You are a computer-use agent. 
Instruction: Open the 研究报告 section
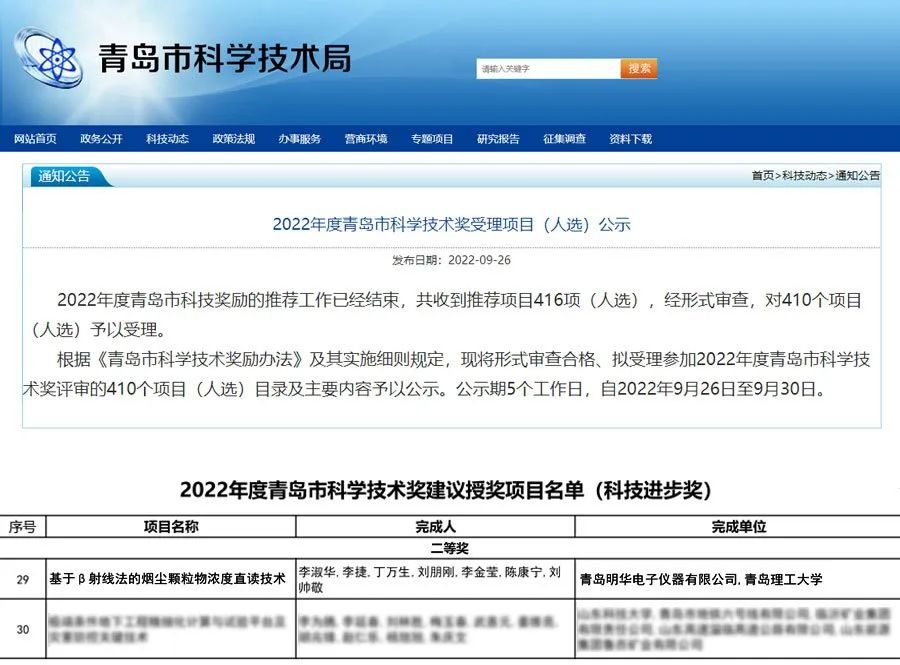(x=498, y=139)
